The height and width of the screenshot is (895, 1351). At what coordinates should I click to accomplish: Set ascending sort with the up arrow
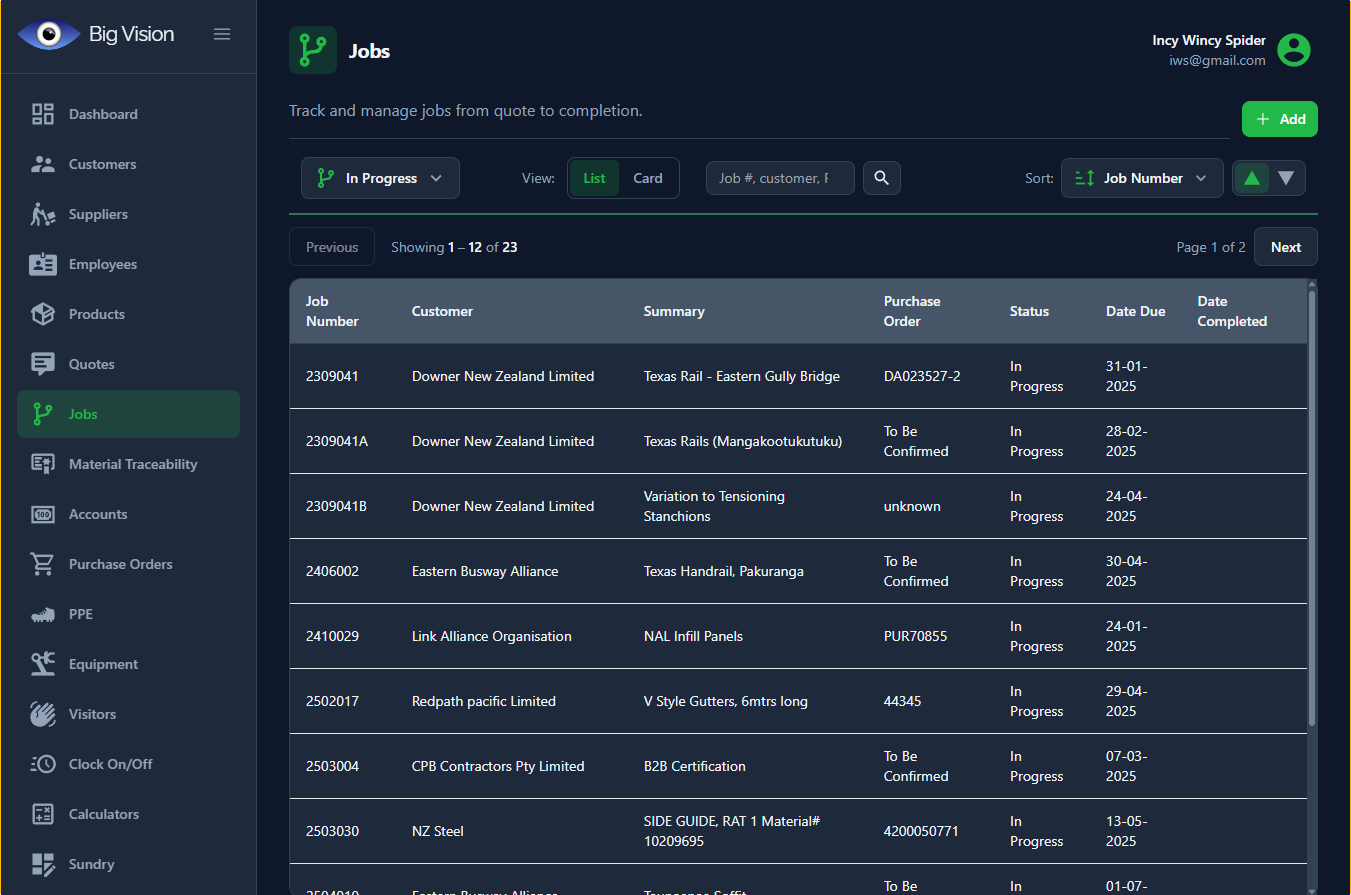1251,178
